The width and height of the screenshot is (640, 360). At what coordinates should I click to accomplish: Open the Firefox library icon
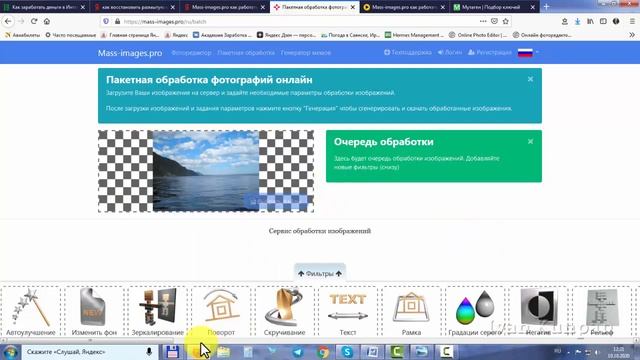590,21
